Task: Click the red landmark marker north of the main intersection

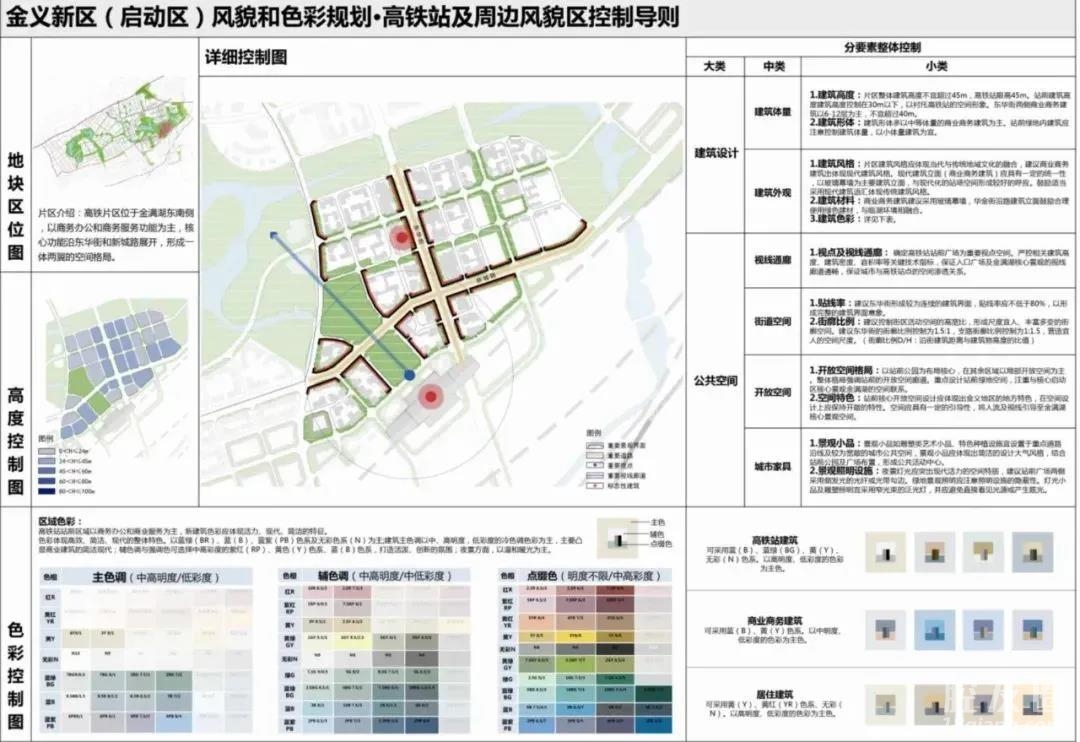Action: (401, 237)
